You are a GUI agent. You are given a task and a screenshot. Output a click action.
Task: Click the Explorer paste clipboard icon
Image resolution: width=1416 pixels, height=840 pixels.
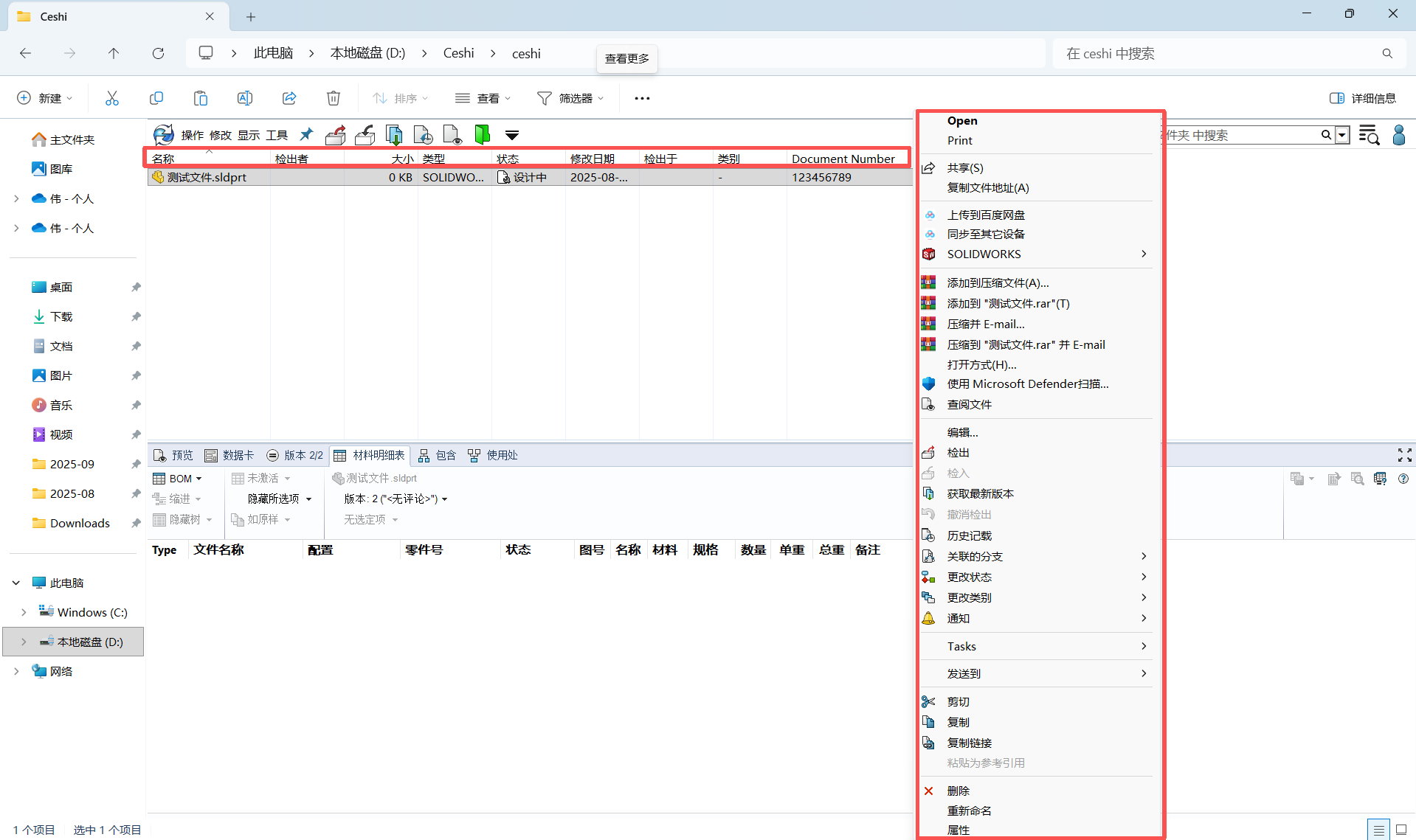(x=201, y=98)
